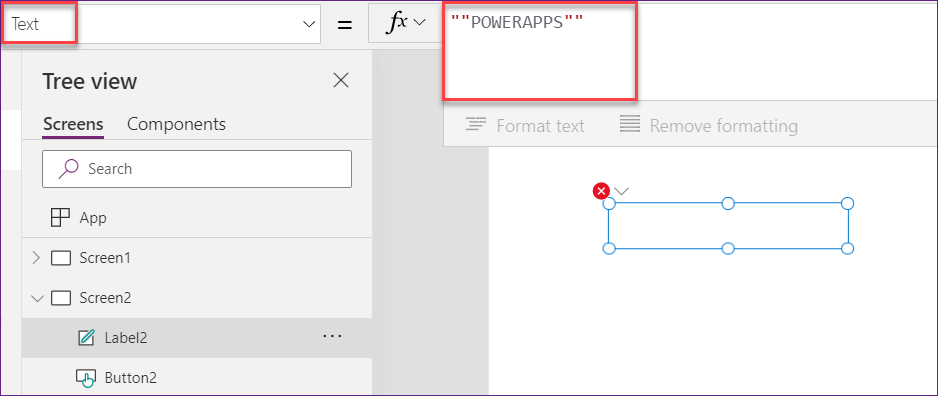Click the Label2 pencil icon
This screenshot has height=396, width=938.
[x=87, y=338]
